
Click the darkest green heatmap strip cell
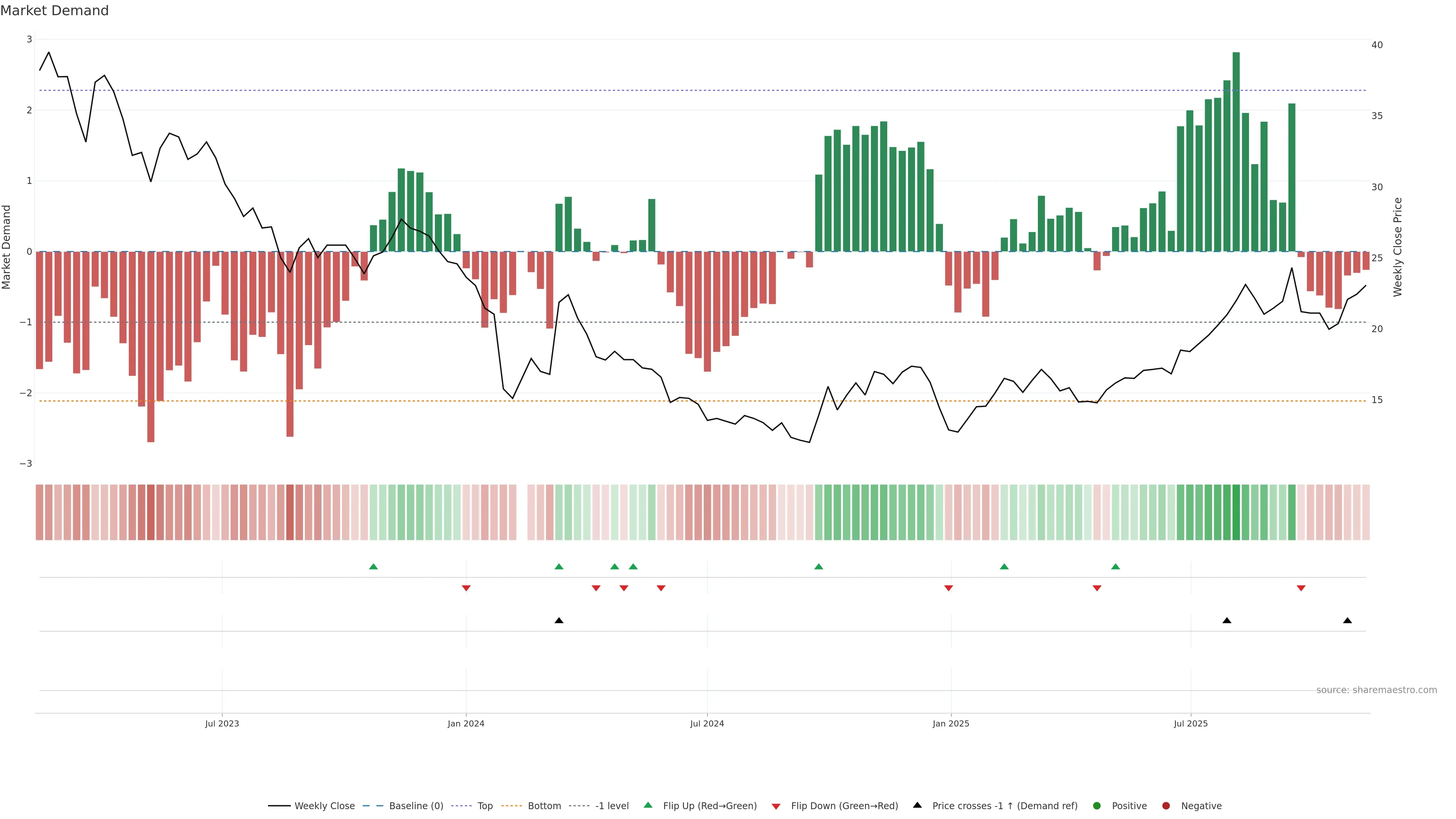[x=1236, y=512]
